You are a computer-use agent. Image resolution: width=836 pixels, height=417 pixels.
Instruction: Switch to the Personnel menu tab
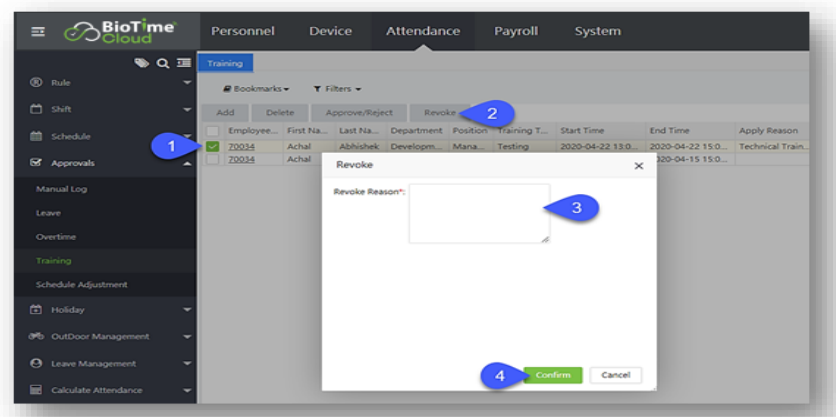[x=244, y=31]
